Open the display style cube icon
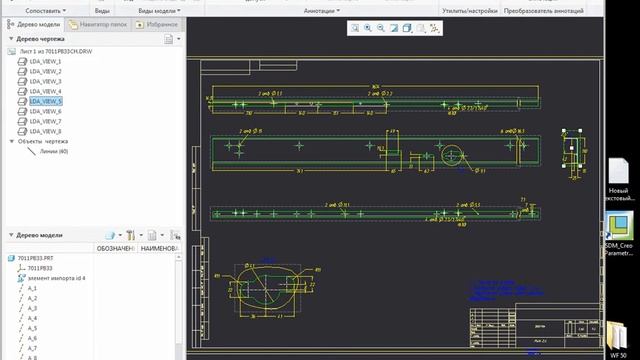The height and width of the screenshot is (360, 640). [407, 28]
